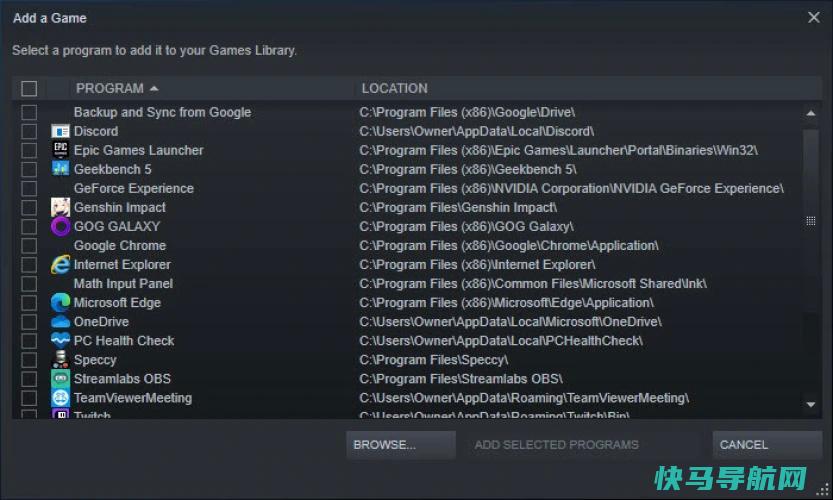The width and height of the screenshot is (833, 500).
Task: Close the Add a Game dialog
Action: 813,18
